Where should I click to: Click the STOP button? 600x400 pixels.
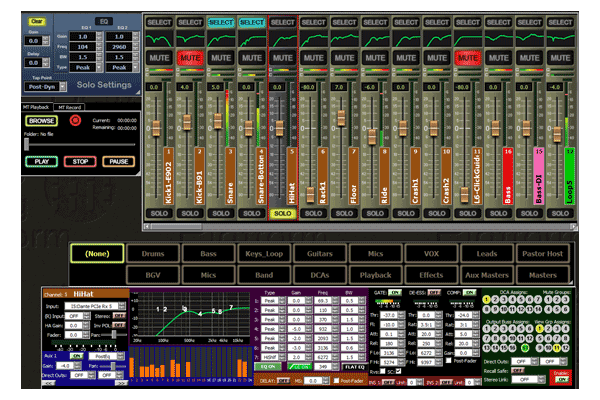click(x=80, y=162)
